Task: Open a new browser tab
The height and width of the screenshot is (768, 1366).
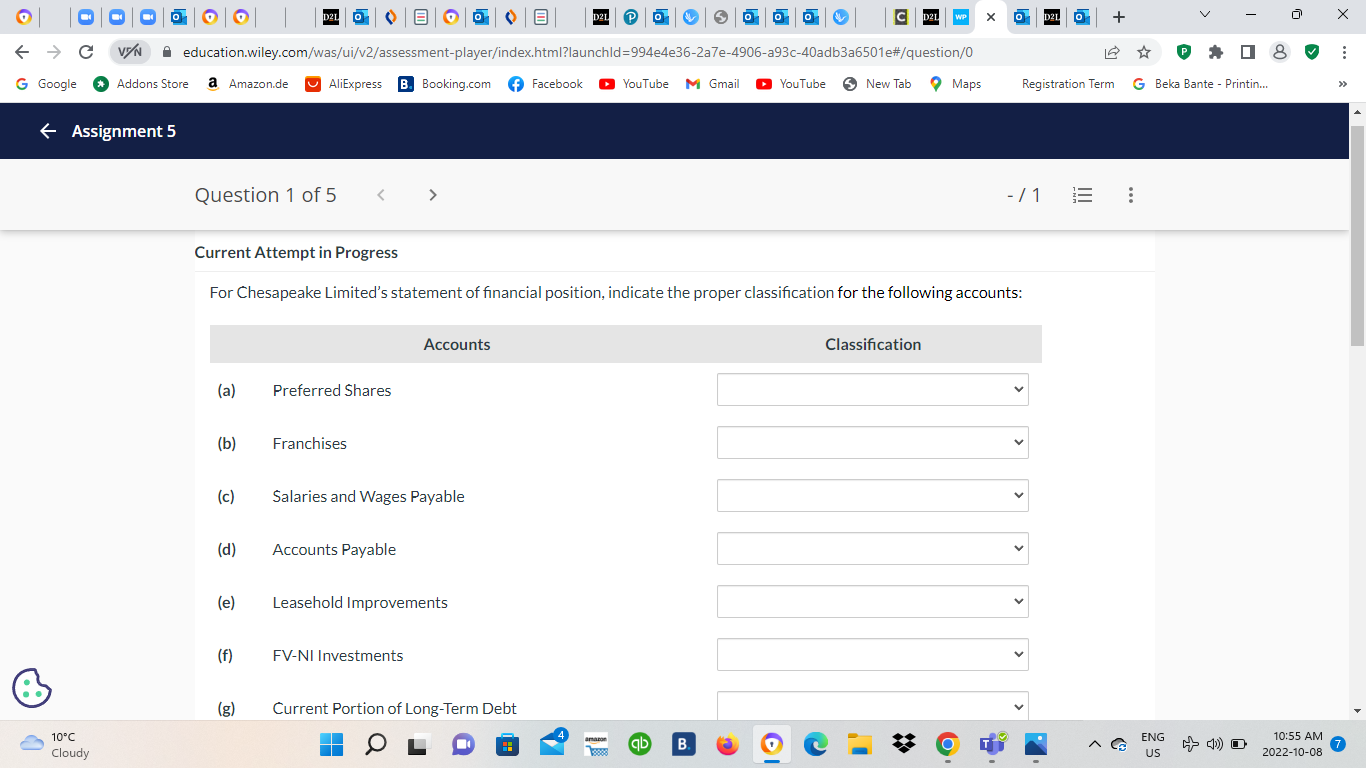Action: 1119,17
